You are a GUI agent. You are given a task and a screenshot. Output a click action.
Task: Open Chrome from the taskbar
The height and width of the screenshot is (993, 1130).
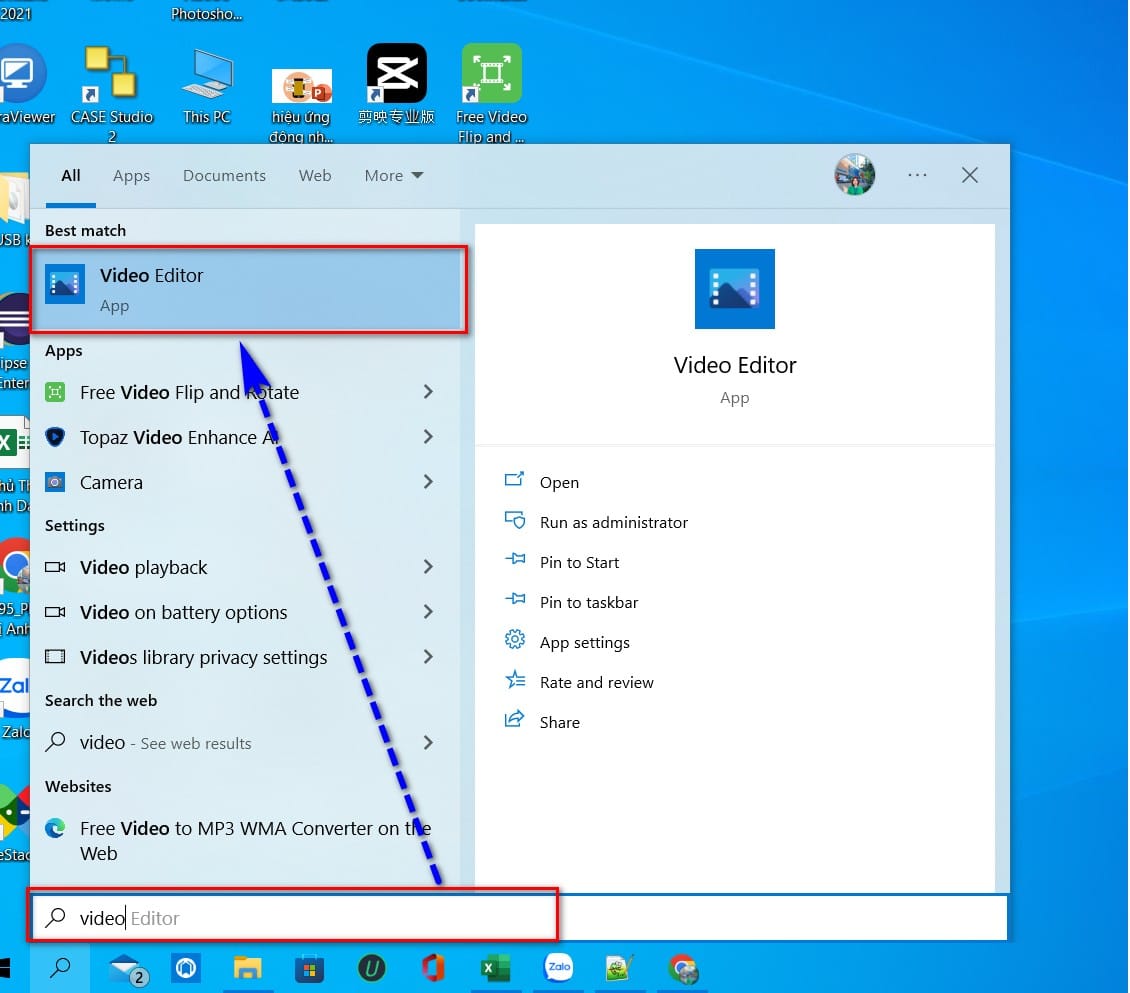click(x=683, y=968)
